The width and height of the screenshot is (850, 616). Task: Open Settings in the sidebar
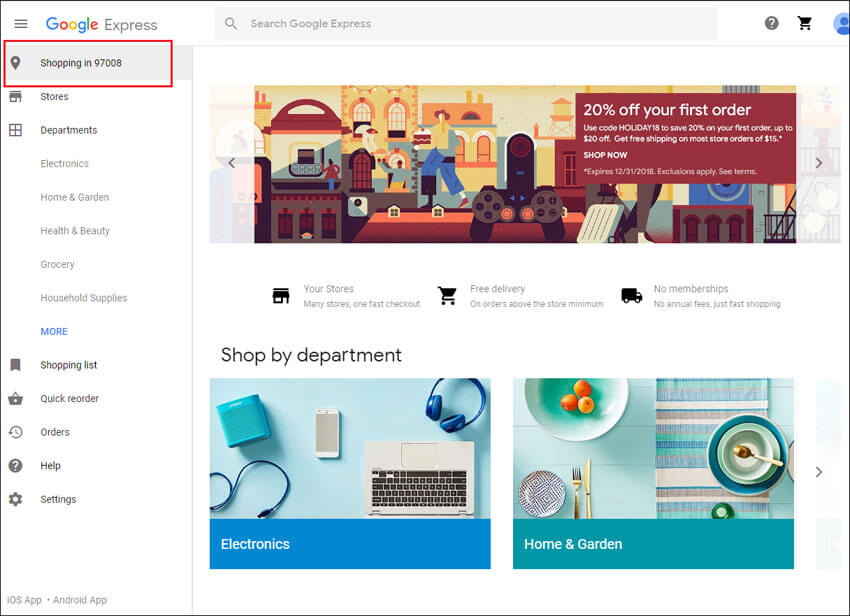[x=58, y=499]
